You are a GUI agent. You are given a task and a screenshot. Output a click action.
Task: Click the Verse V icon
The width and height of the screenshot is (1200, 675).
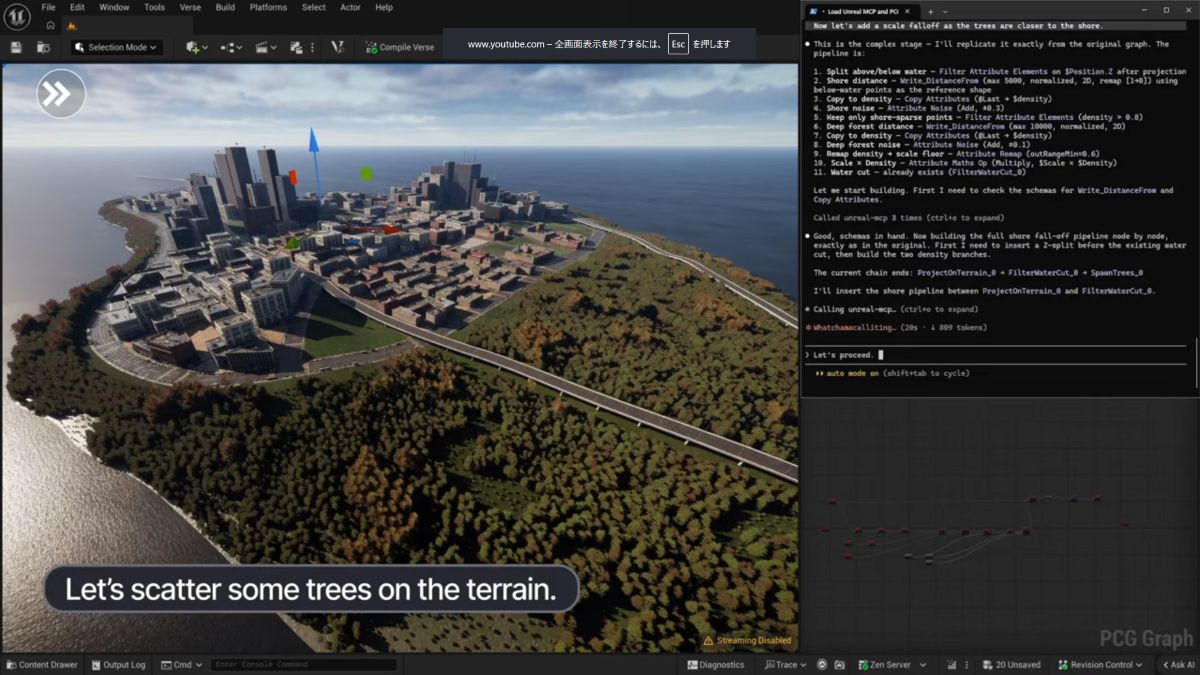click(337, 47)
